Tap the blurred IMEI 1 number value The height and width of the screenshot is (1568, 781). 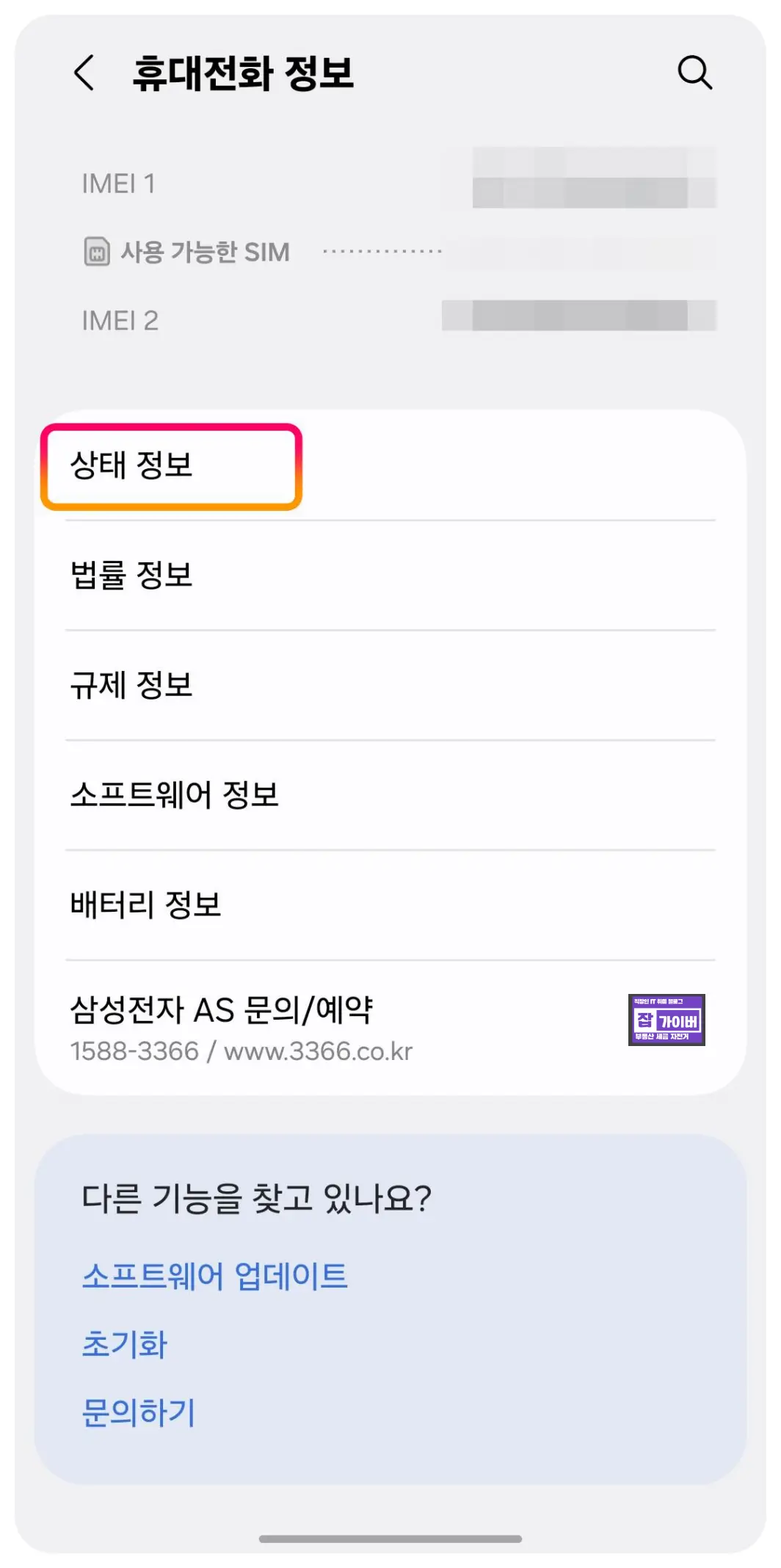(x=594, y=178)
